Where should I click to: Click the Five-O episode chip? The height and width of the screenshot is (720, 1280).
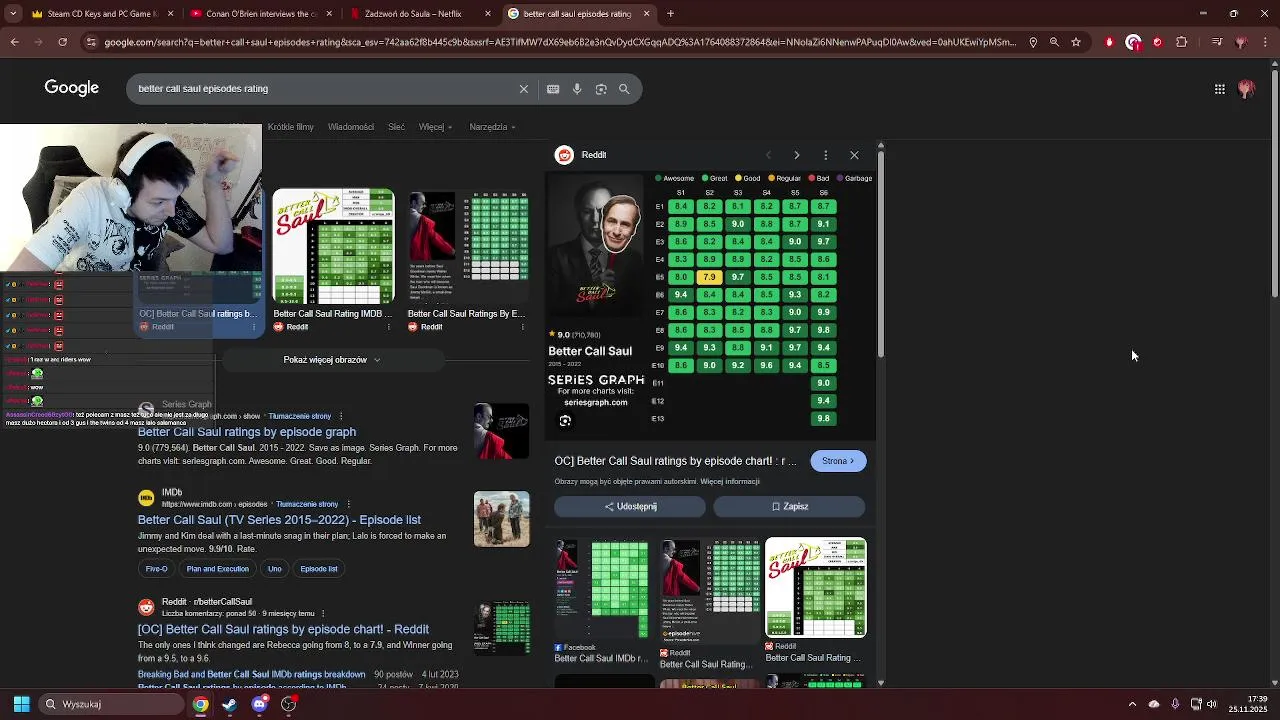coord(156,569)
